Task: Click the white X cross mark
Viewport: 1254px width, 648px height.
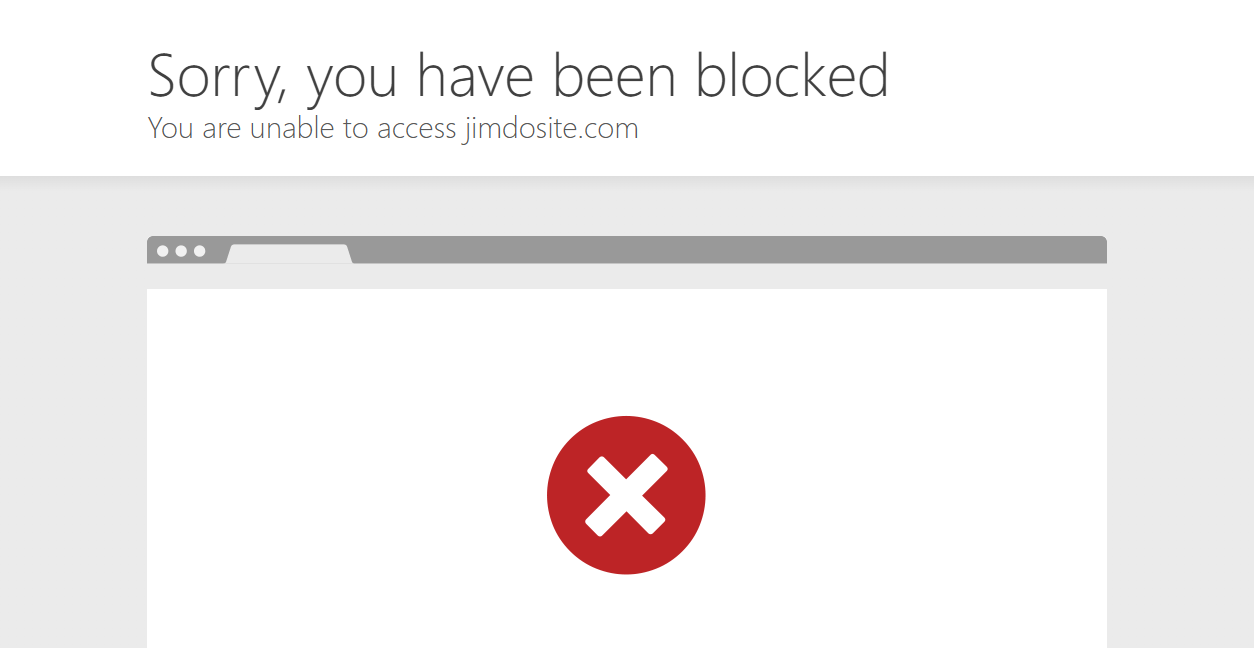Action: tap(626, 495)
